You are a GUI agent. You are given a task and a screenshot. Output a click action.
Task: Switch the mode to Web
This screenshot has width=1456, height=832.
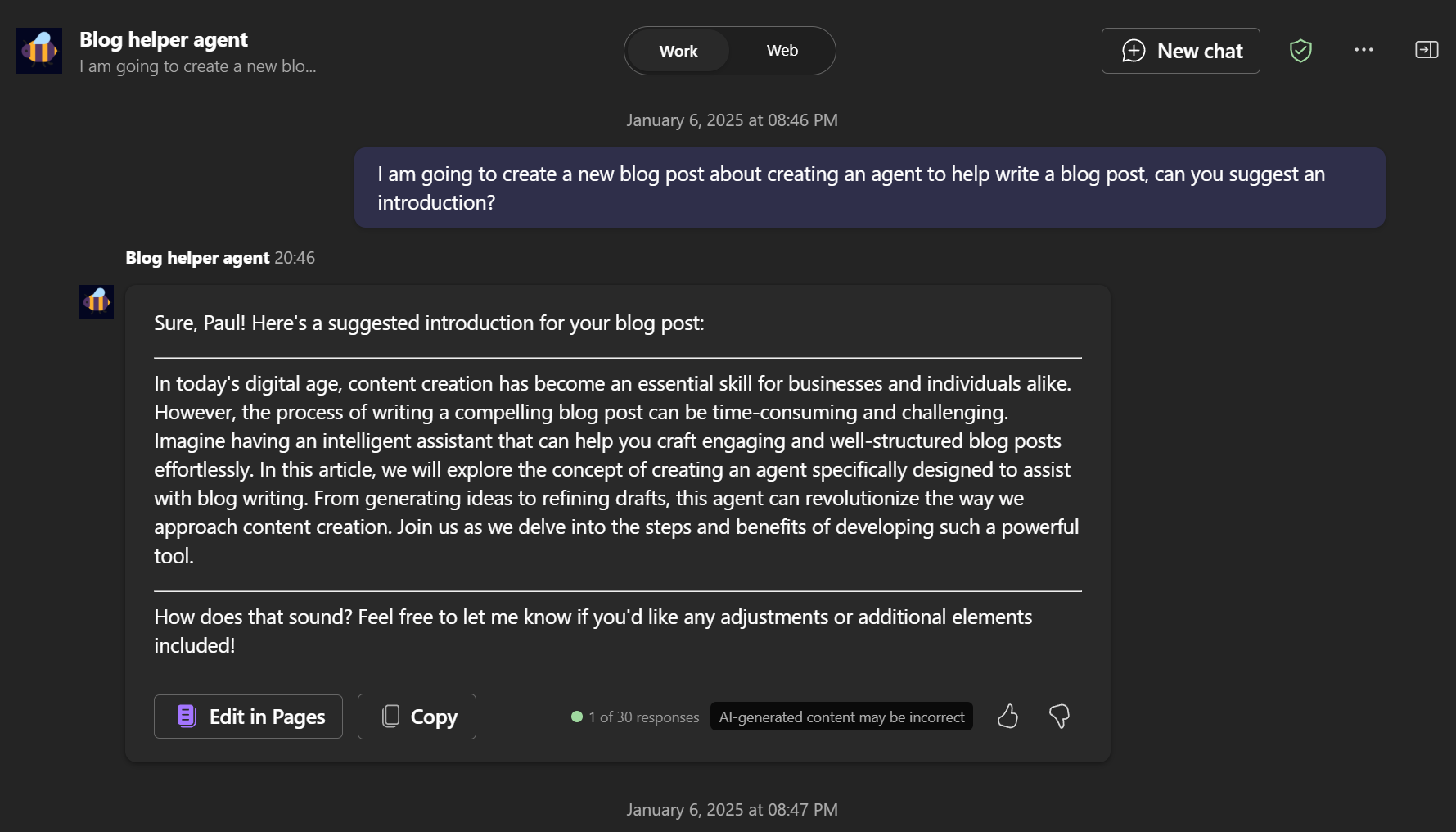coord(782,50)
